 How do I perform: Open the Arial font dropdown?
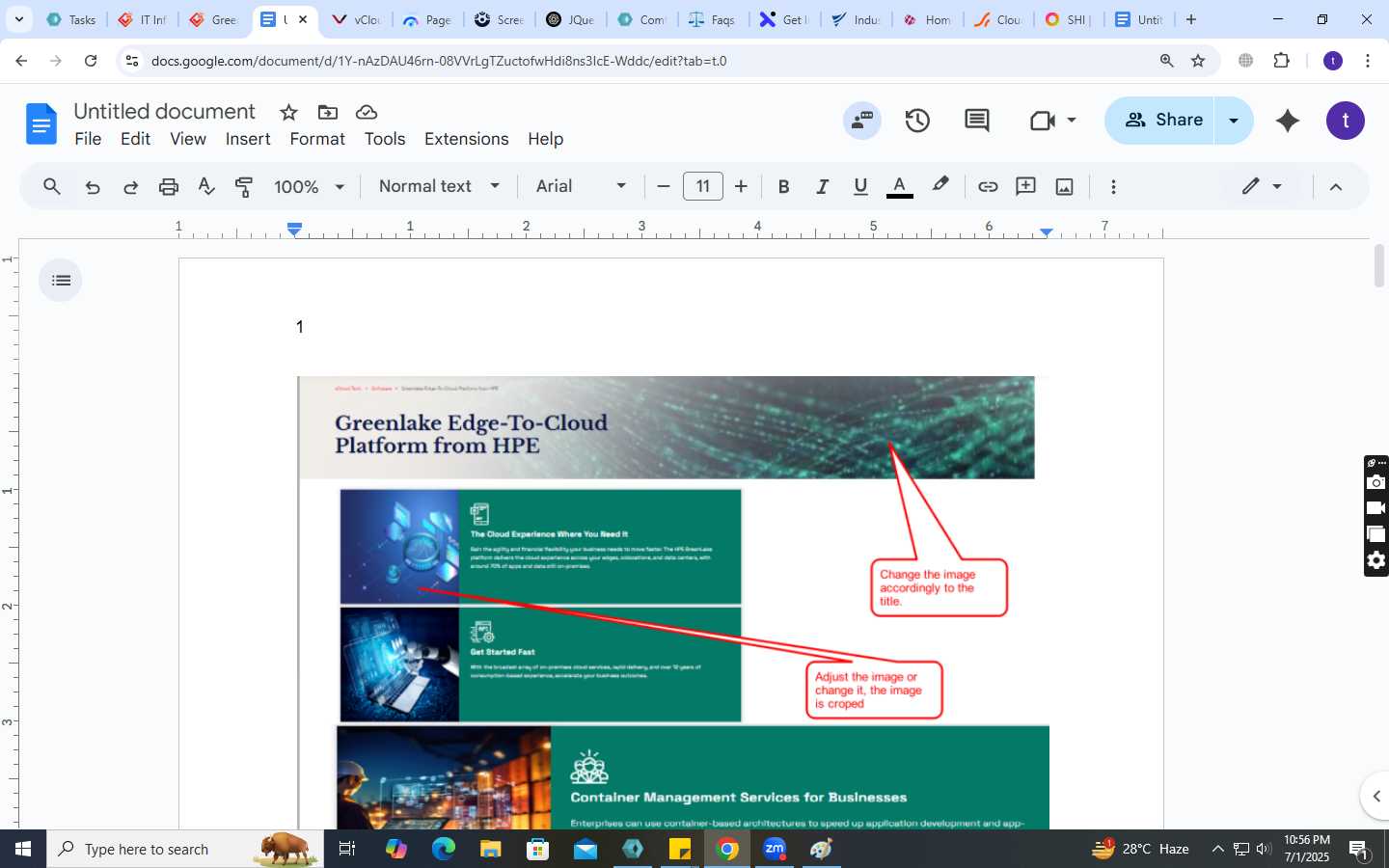tap(581, 186)
